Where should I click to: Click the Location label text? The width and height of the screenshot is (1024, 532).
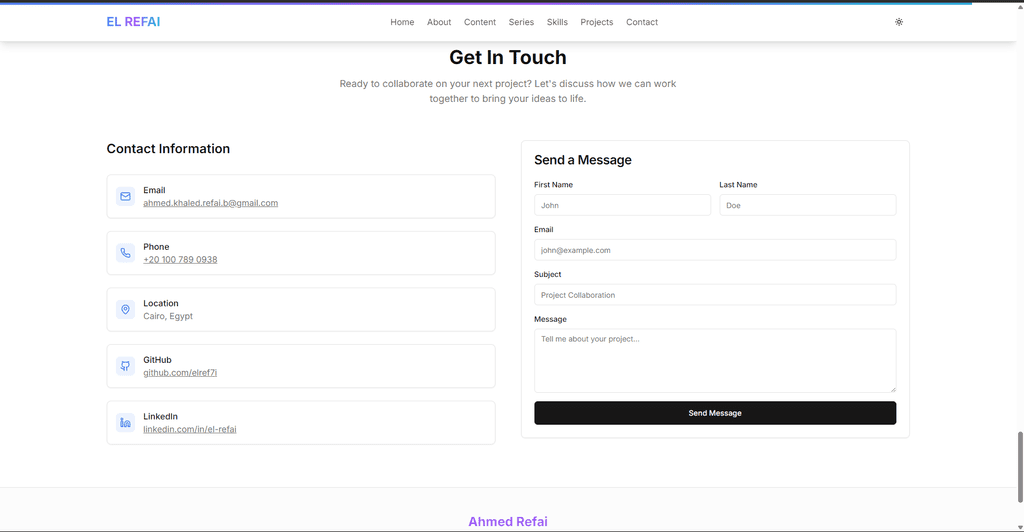pyautogui.click(x=161, y=304)
